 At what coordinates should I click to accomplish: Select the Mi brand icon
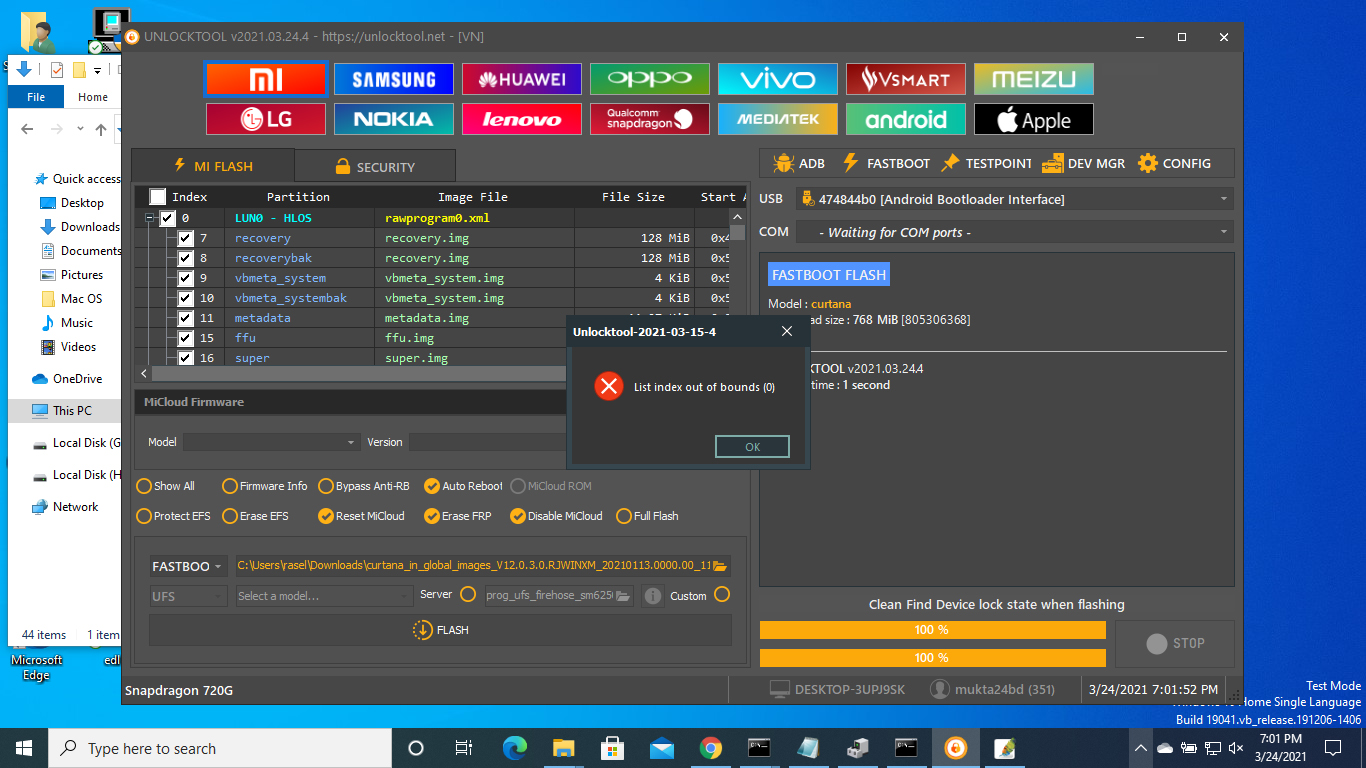tap(266, 79)
